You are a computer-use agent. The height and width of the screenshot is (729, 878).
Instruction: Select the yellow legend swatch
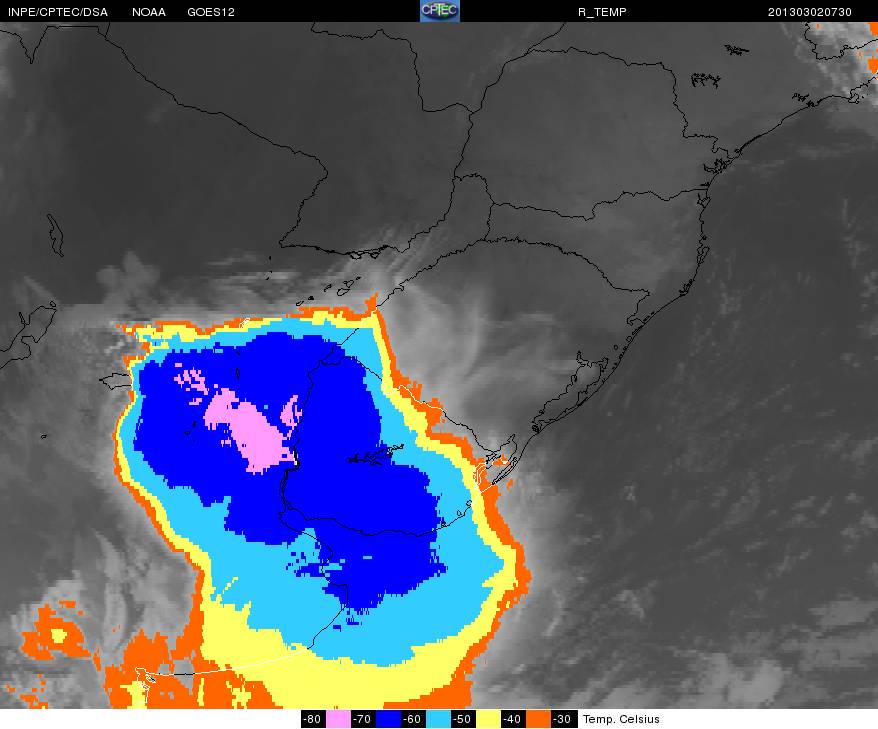[488, 719]
